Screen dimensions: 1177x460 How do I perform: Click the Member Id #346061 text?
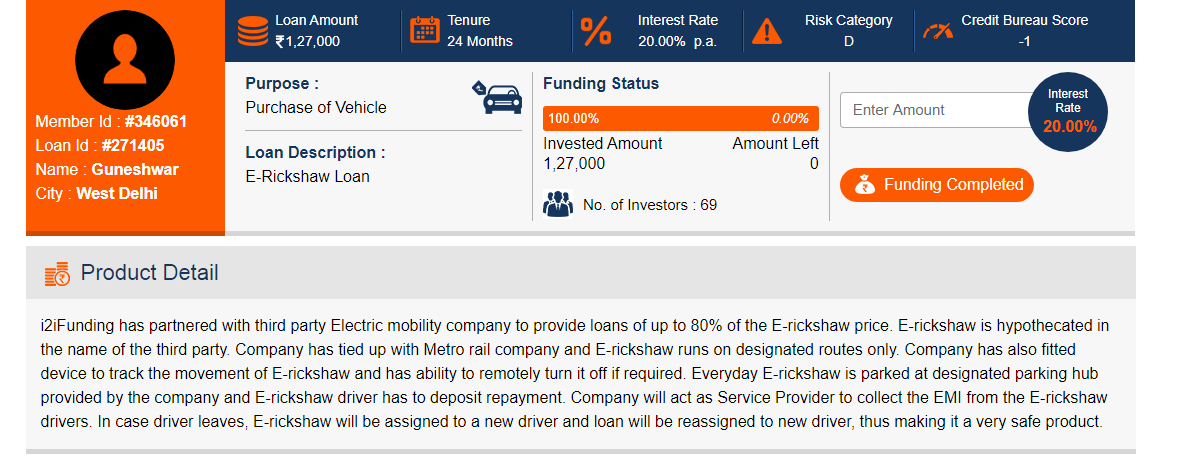(111, 122)
